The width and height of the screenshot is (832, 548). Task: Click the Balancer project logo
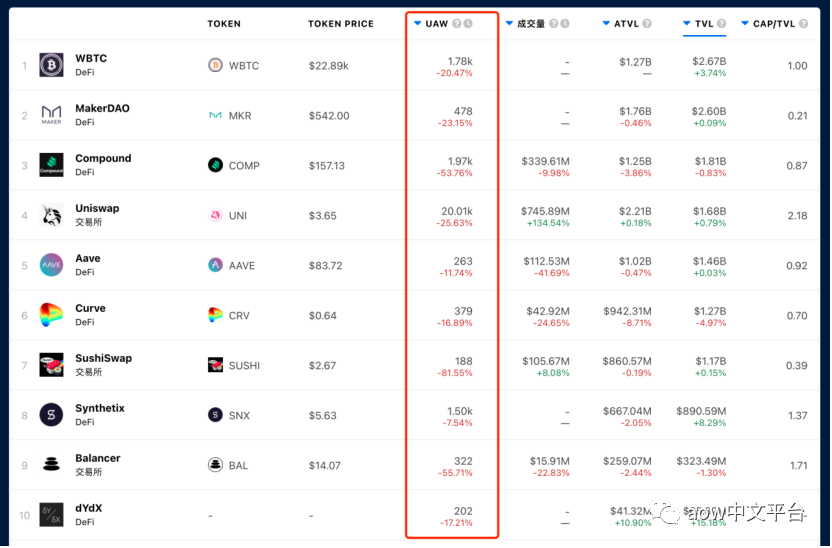coord(51,465)
